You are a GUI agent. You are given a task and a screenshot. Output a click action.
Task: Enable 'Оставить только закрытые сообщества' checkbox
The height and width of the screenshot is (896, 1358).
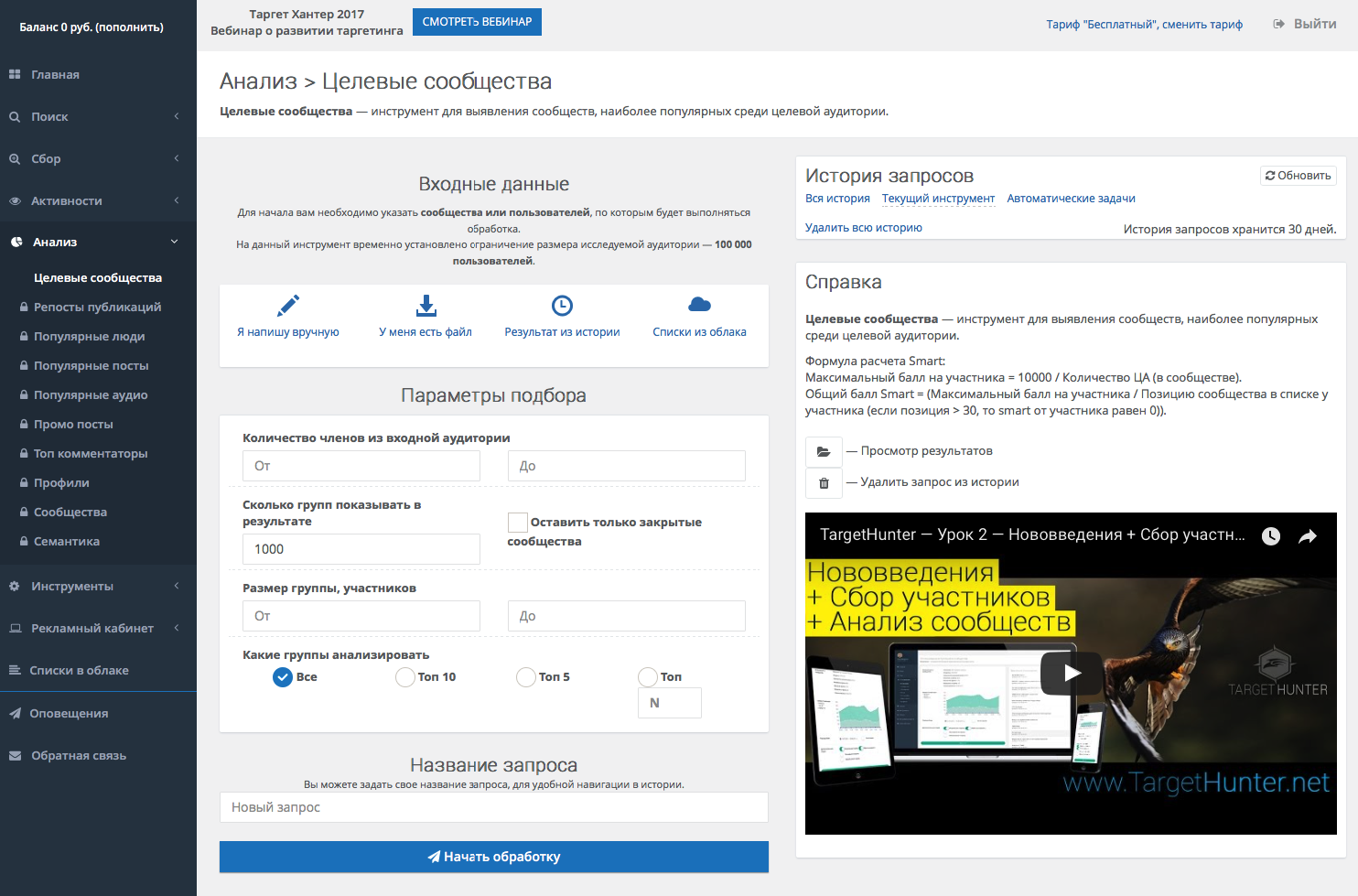(x=518, y=523)
